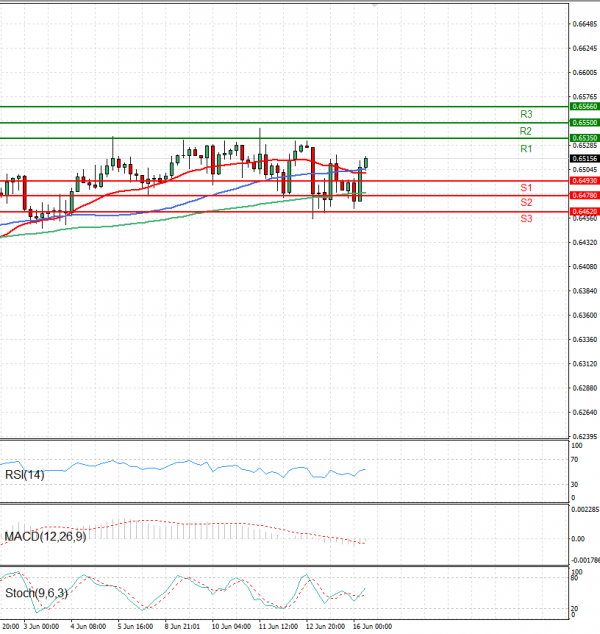The height and width of the screenshot is (634, 600).
Task: Select the green 0.65500 price tag
Action: 585,123
